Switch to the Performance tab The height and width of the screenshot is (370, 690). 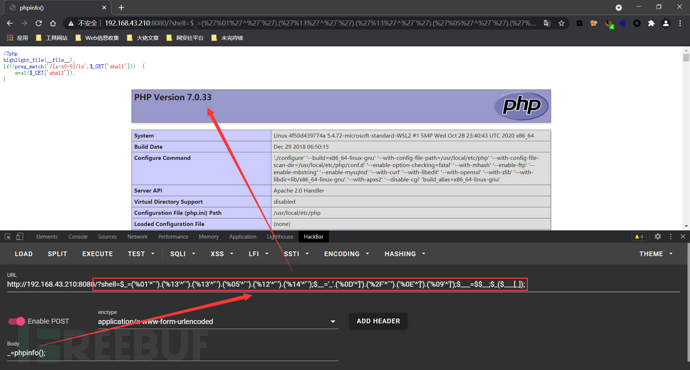tap(173, 237)
